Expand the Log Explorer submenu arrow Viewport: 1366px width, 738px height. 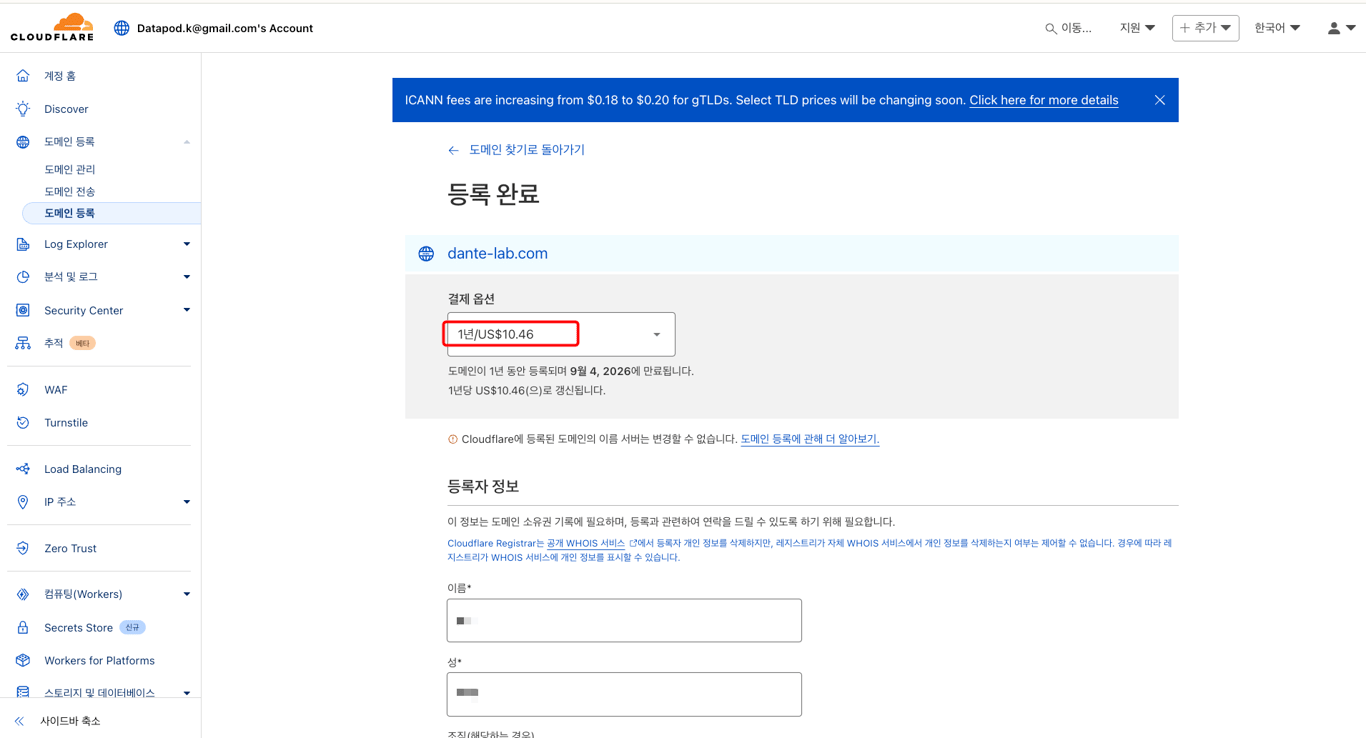187,244
